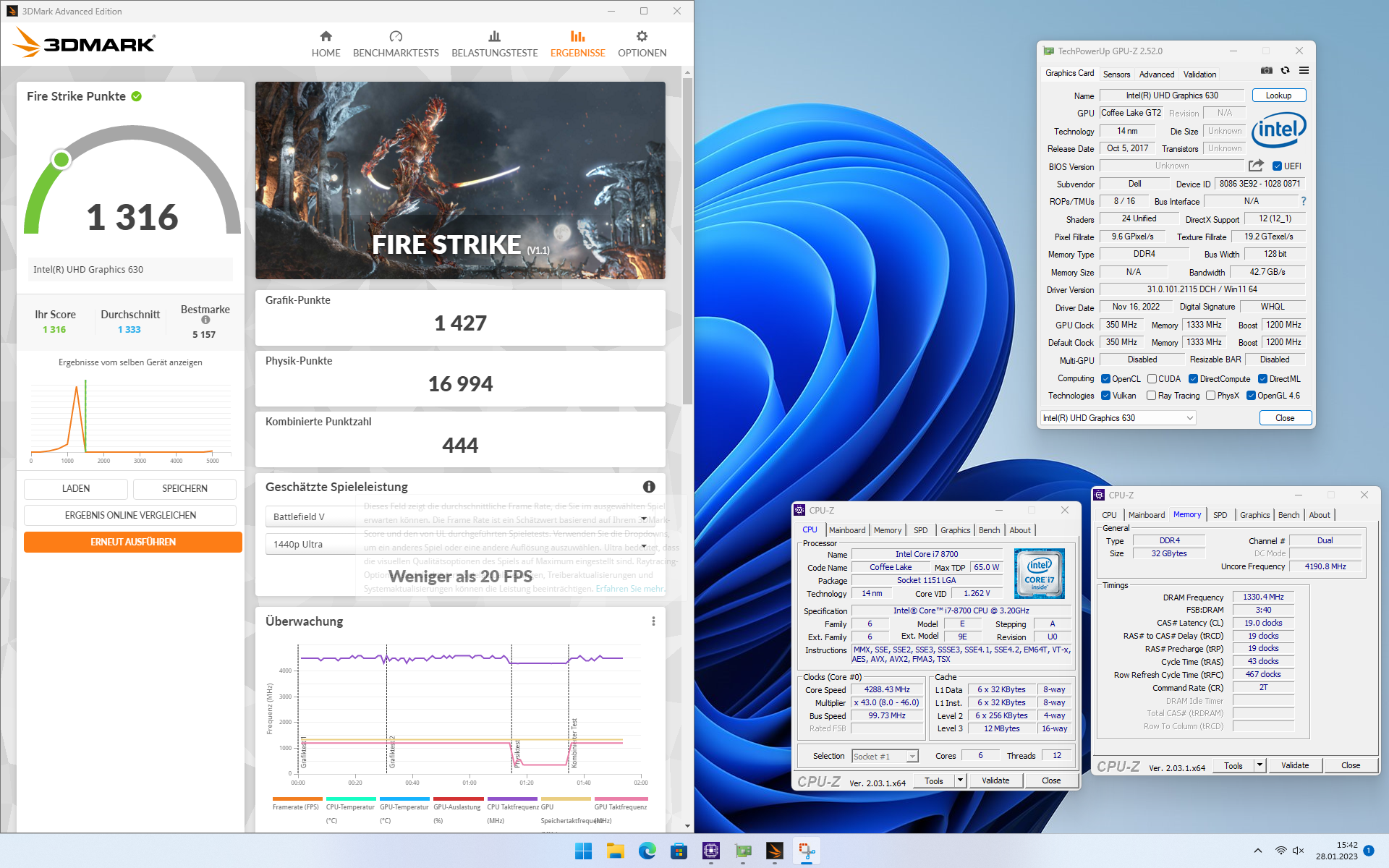
Task: Open Validation tab in GPU-Z
Action: (1199, 75)
